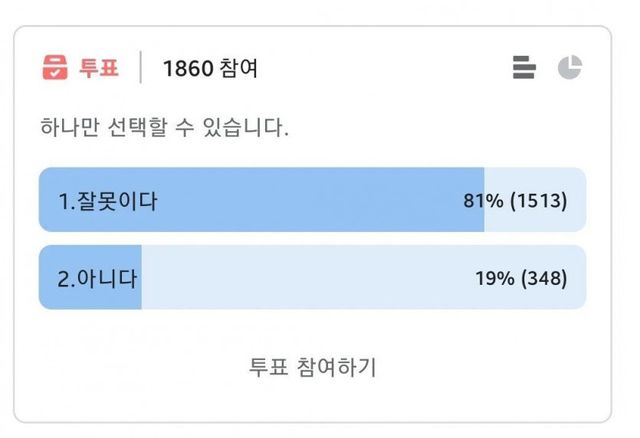Switch to bar chart results view
640x438 pixels.
524,68
